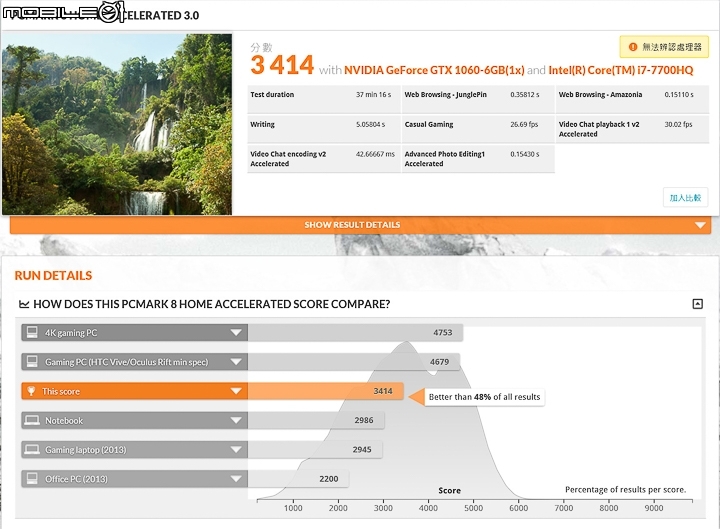Click the arrow on the SHOW RESULT DETAILS bar

700,225
